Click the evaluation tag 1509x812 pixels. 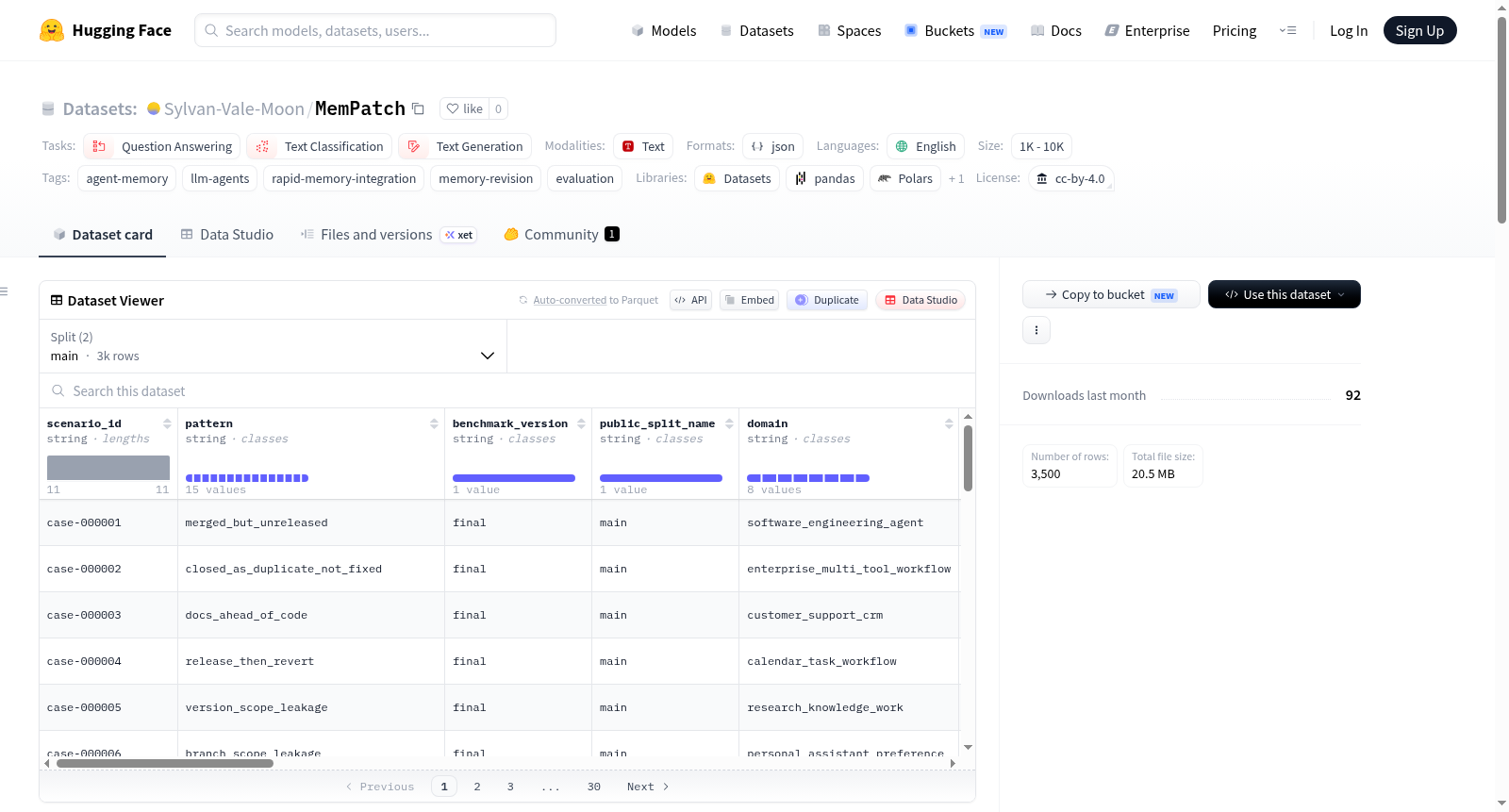click(585, 178)
